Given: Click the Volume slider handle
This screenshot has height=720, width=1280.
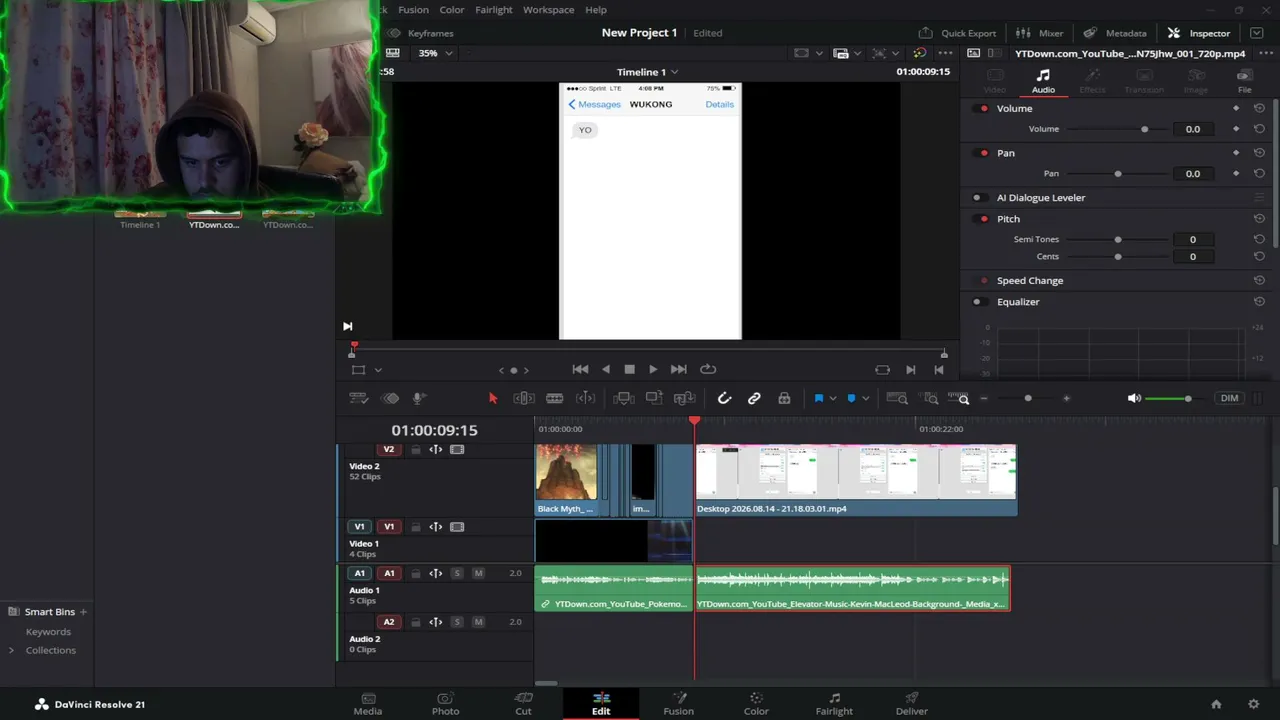Looking at the screenshot, I should click(x=1145, y=129).
